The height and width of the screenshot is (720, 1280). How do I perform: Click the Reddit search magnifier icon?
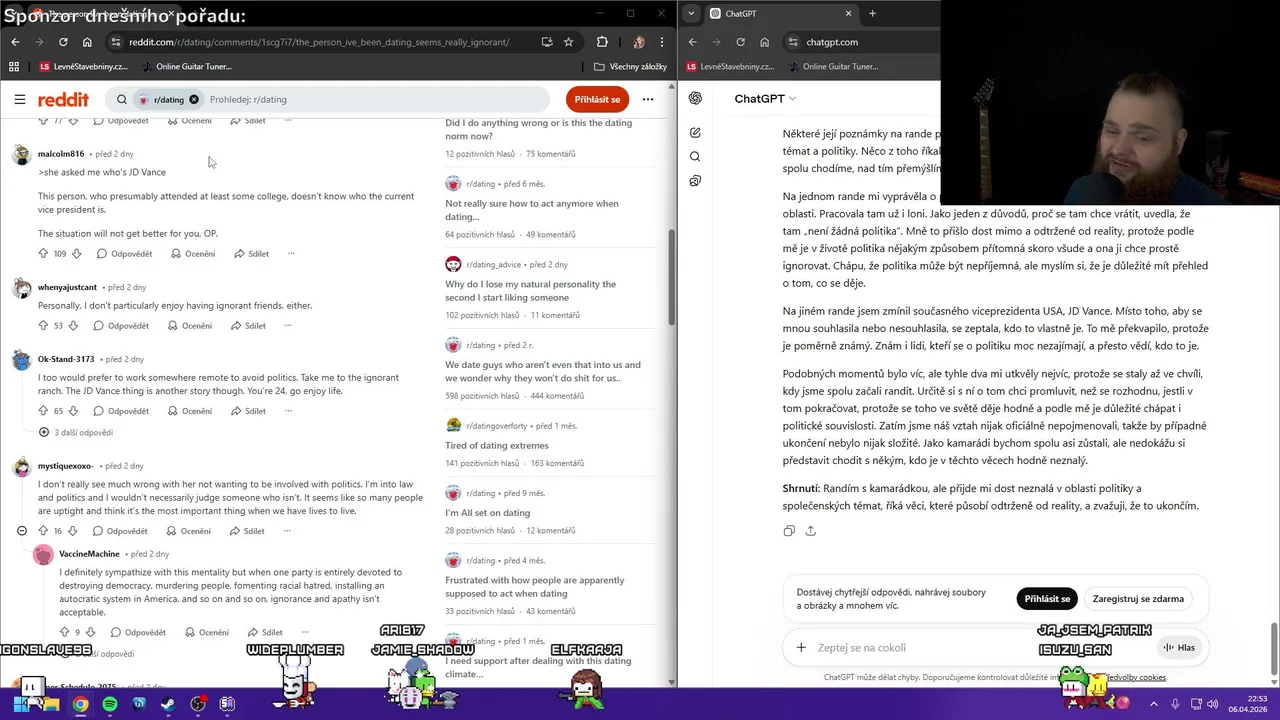[x=122, y=99]
